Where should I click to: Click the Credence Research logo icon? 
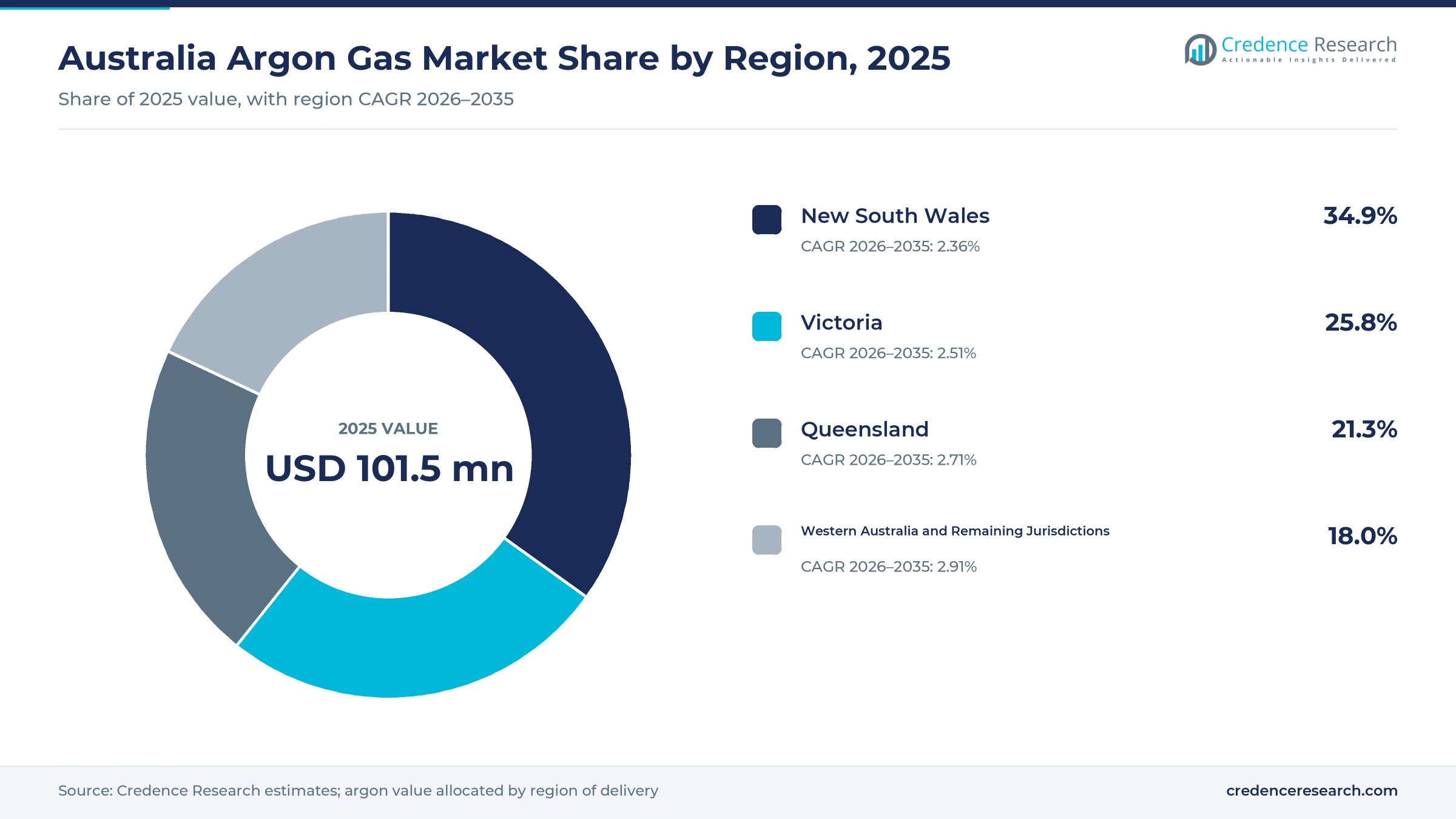tap(1201, 50)
